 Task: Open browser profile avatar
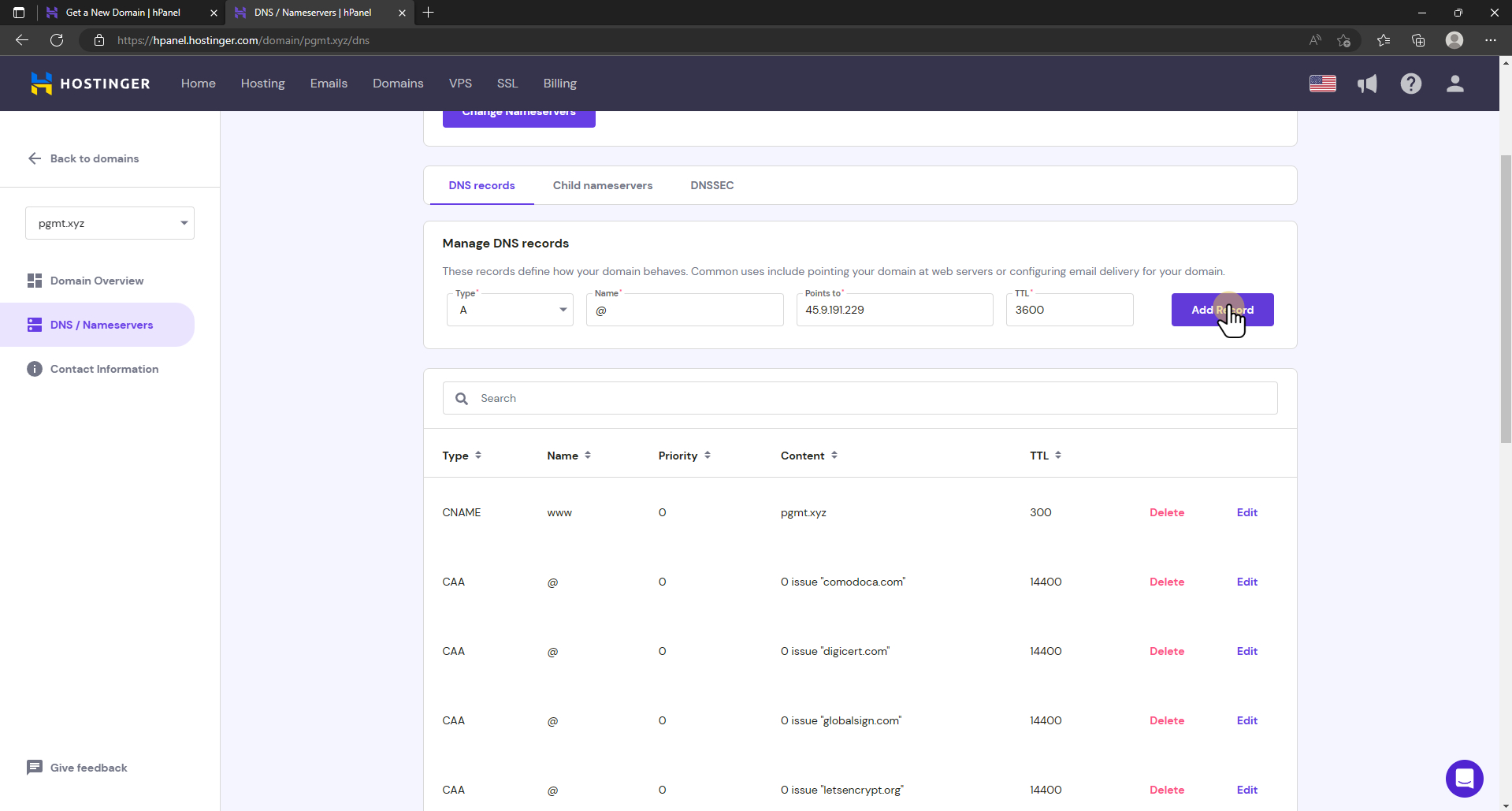click(1454, 40)
